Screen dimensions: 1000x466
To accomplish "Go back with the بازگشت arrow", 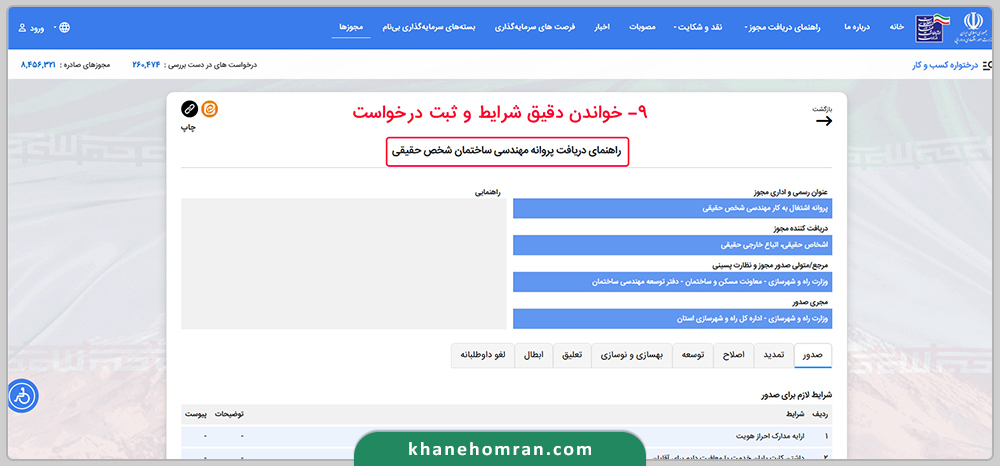I will [824, 121].
